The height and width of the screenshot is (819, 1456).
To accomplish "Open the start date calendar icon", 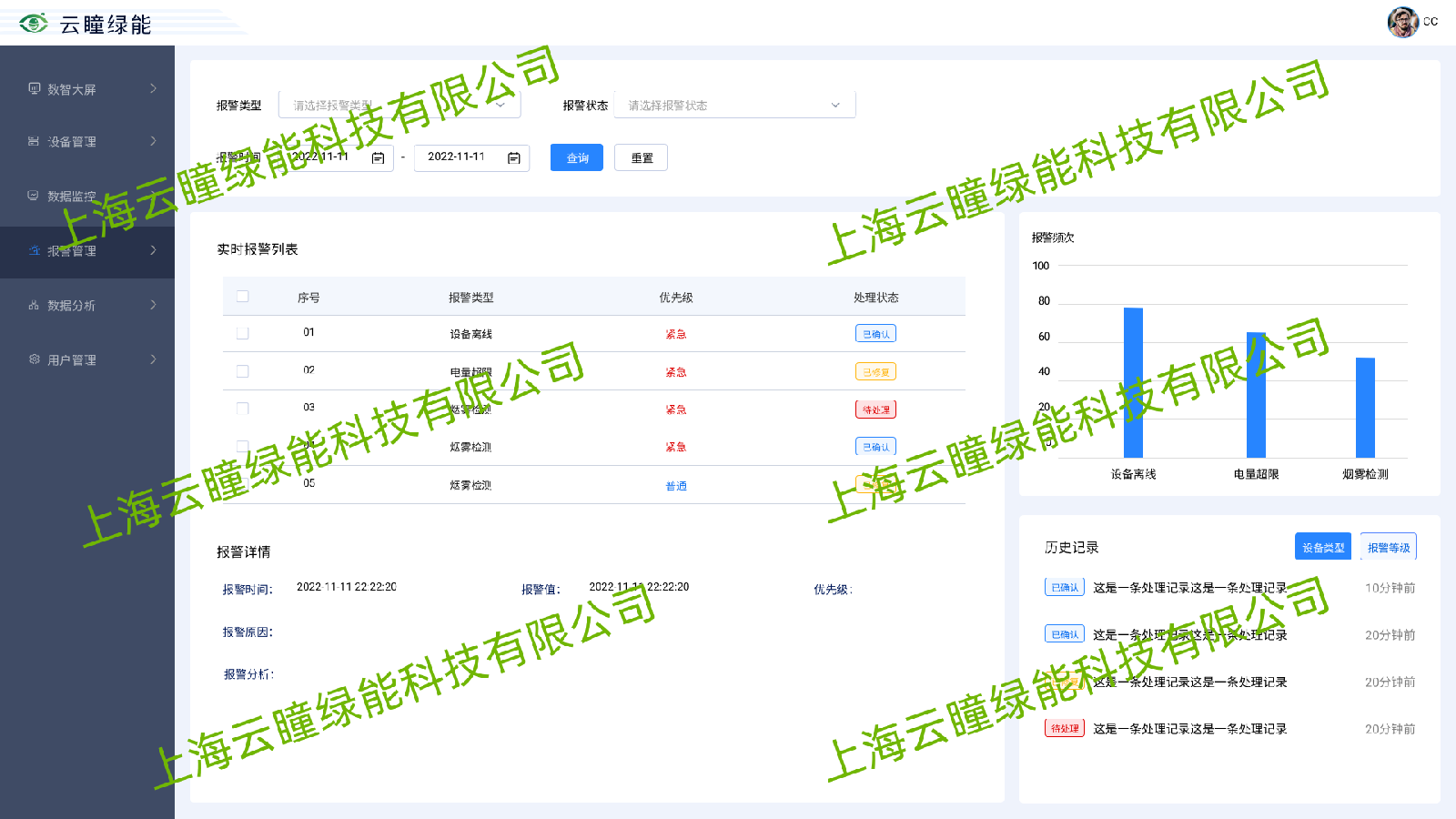I will 379,158.
